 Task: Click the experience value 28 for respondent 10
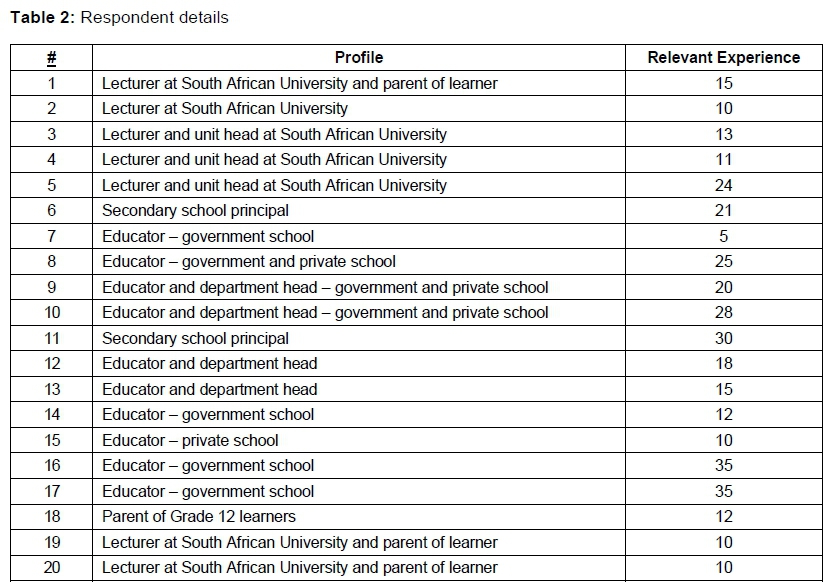pos(723,312)
